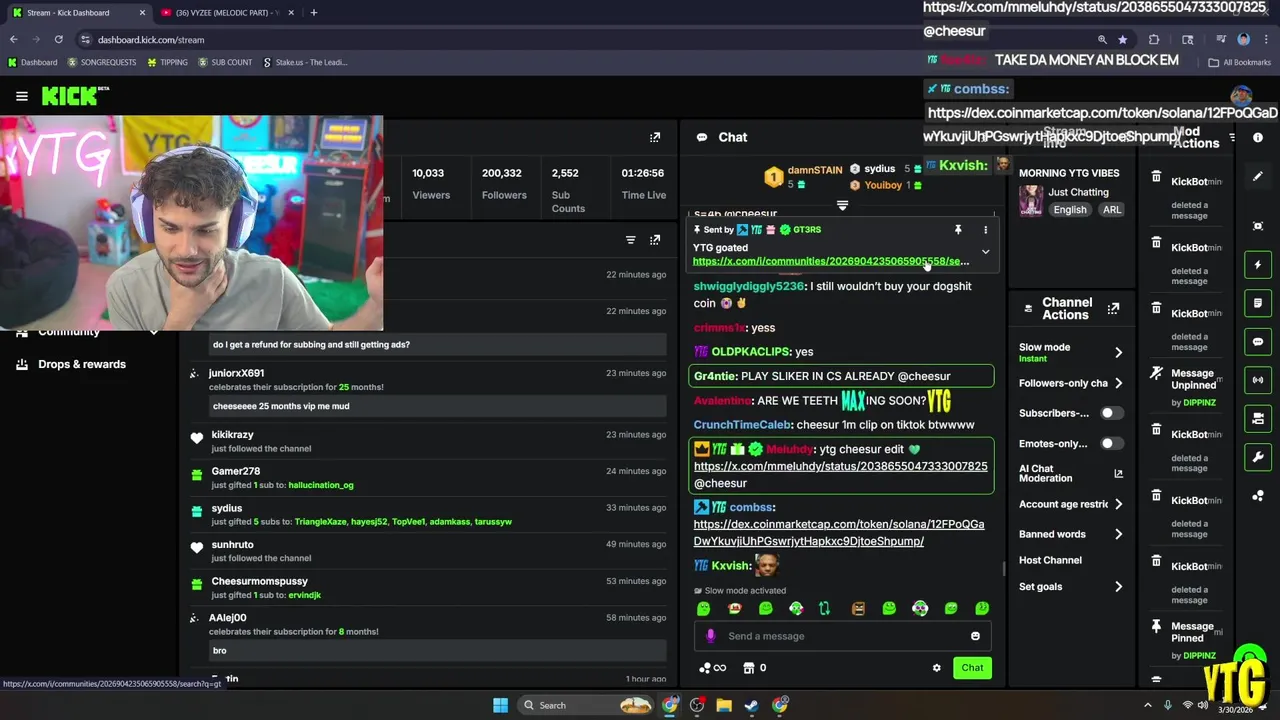Click the lightning bolt sidebar icon
Screen dimensions: 1280x720
click(x=1258, y=265)
